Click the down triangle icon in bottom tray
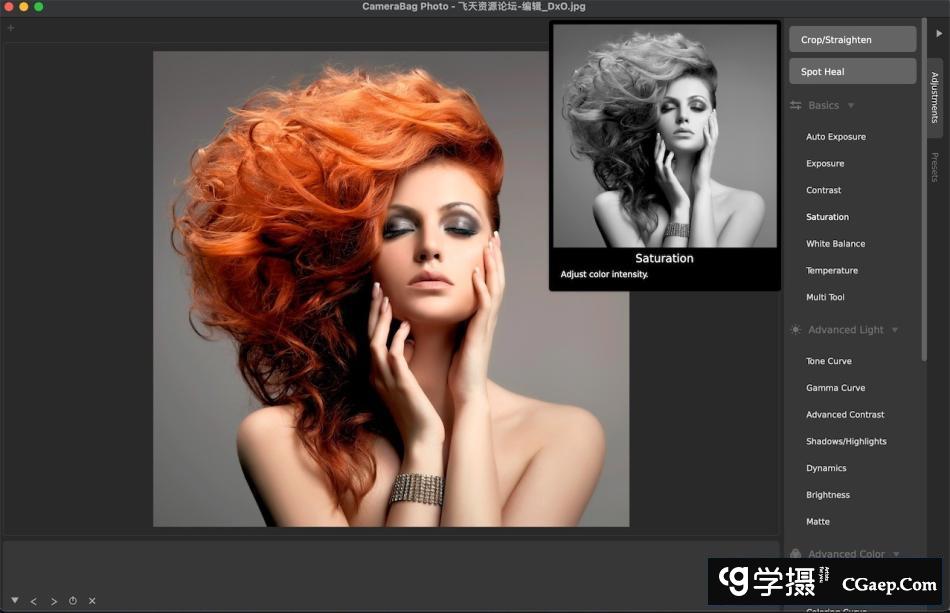Viewport: 950px width, 613px height. pos(14,600)
